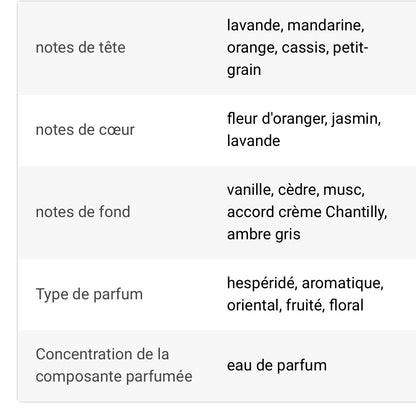The height and width of the screenshot is (416, 416).
Task: Click the word 'cassis' in top notes
Action: [x=305, y=48]
